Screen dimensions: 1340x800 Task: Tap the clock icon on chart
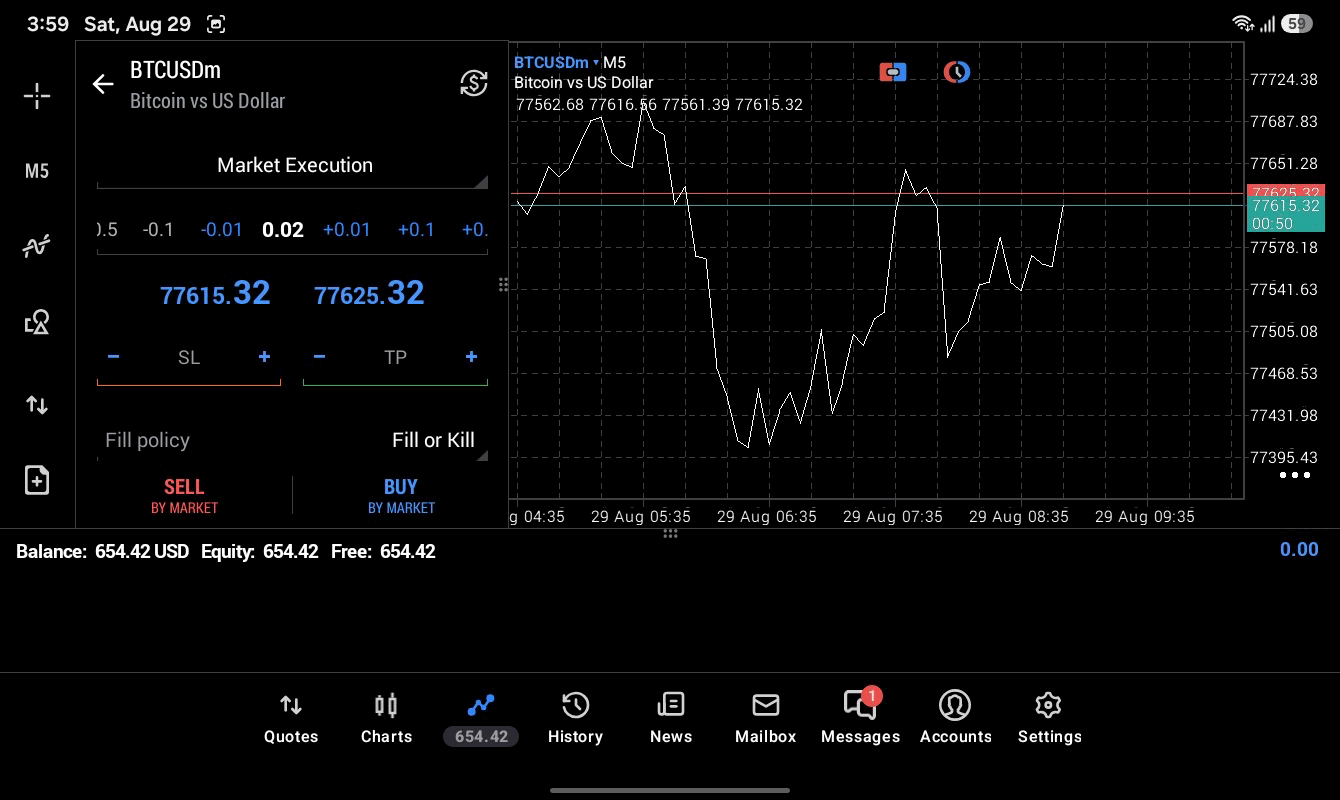tap(957, 72)
